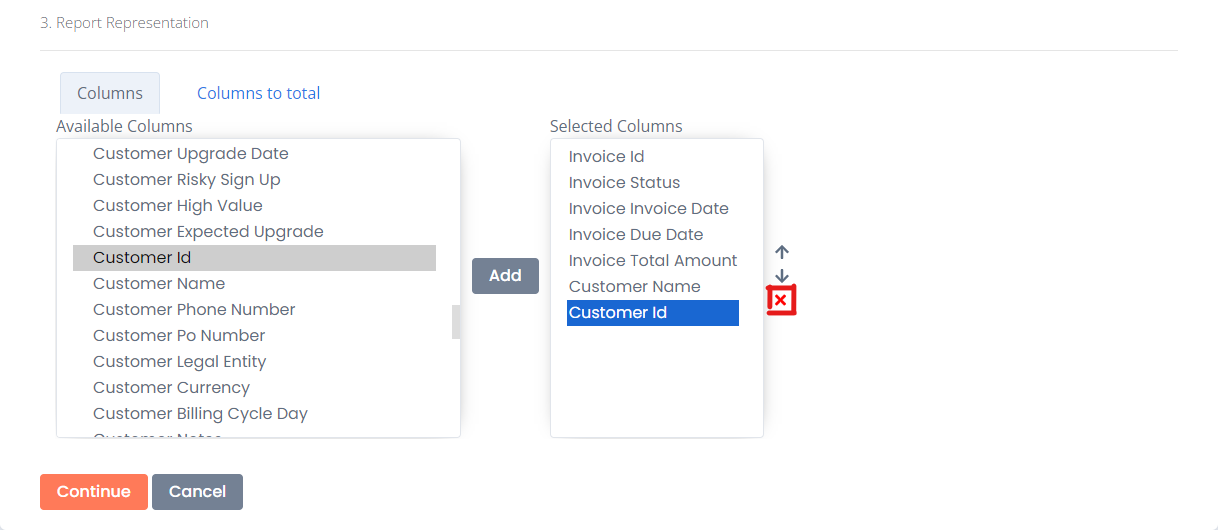1218x530 pixels.
Task: Select Invoice Status in selected columns
Action: 653,183
